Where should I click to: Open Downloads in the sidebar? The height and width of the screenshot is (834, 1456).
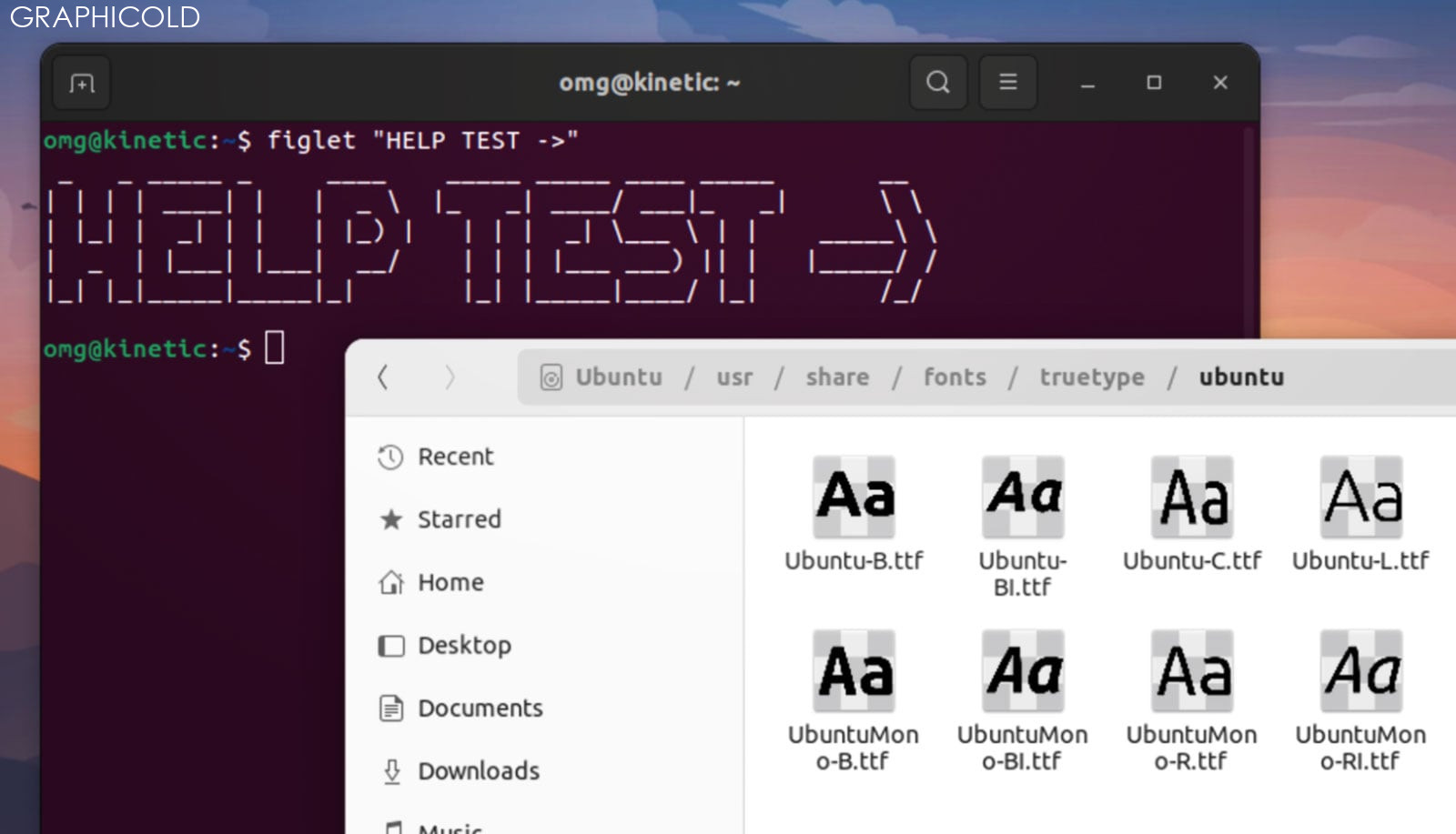460,771
